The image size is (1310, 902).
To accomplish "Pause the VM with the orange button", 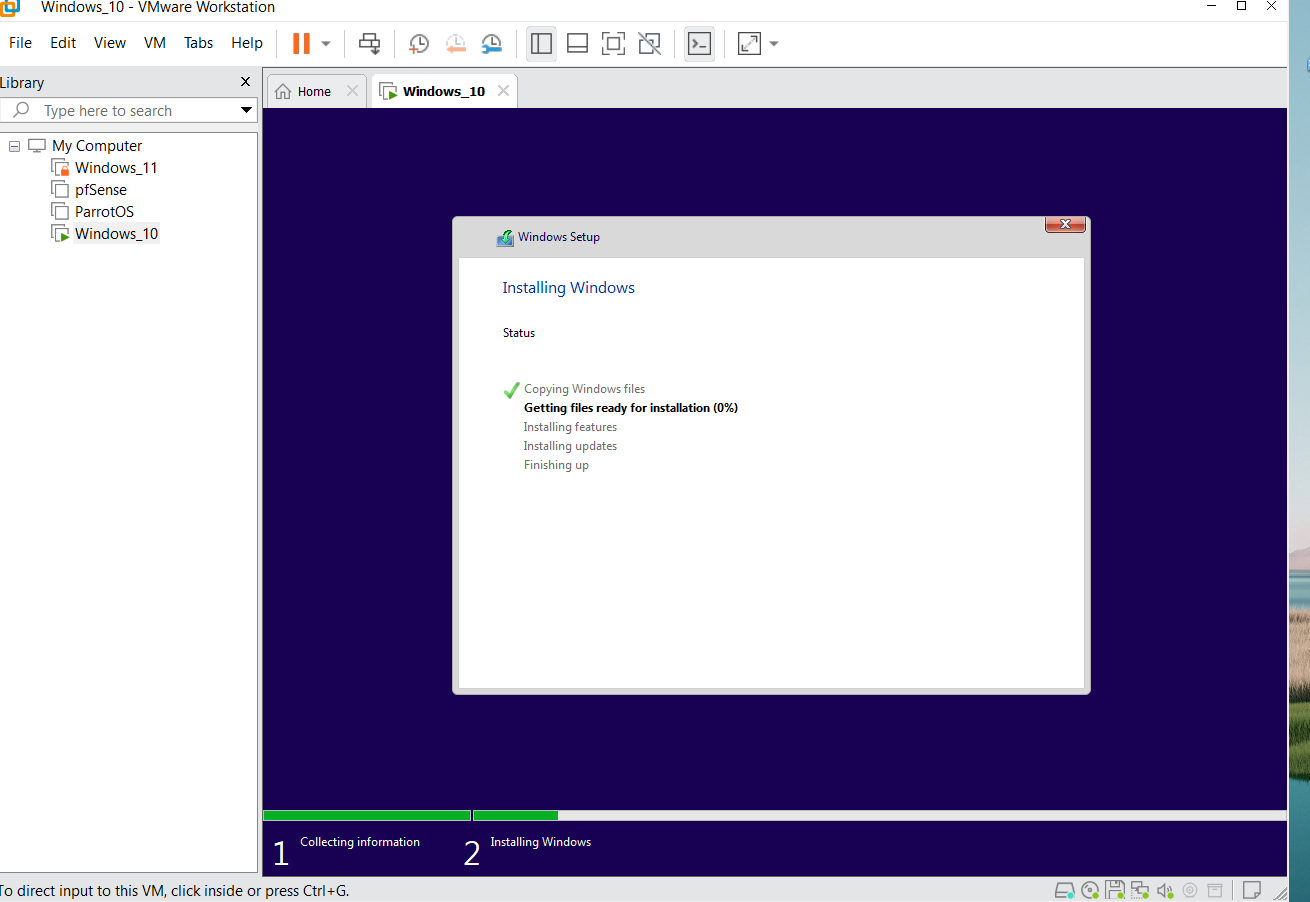I will pyautogui.click(x=301, y=43).
